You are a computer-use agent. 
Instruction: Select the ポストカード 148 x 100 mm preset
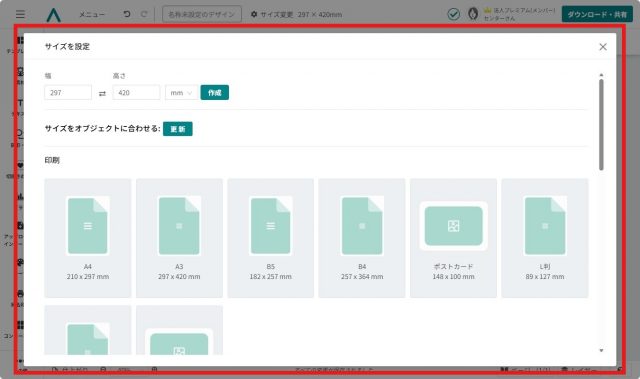pyautogui.click(x=453, y=238)
